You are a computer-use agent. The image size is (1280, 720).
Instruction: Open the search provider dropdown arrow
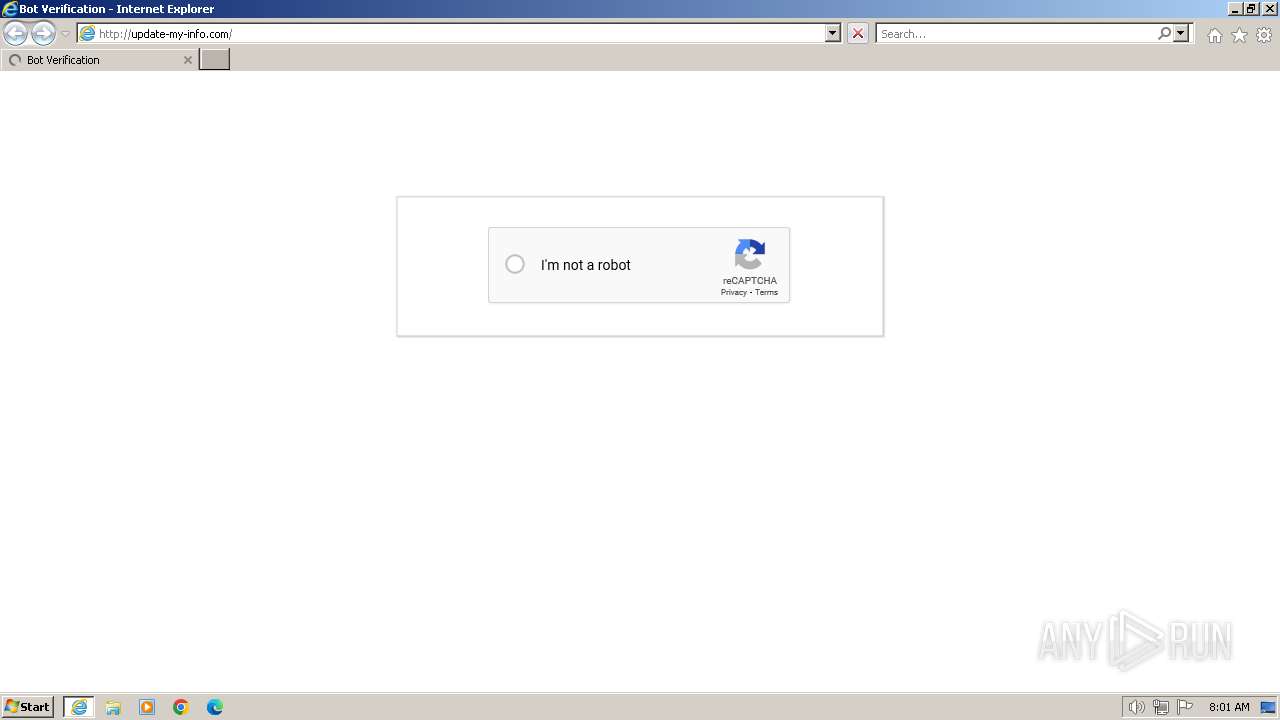click(x=1181, y=33)
